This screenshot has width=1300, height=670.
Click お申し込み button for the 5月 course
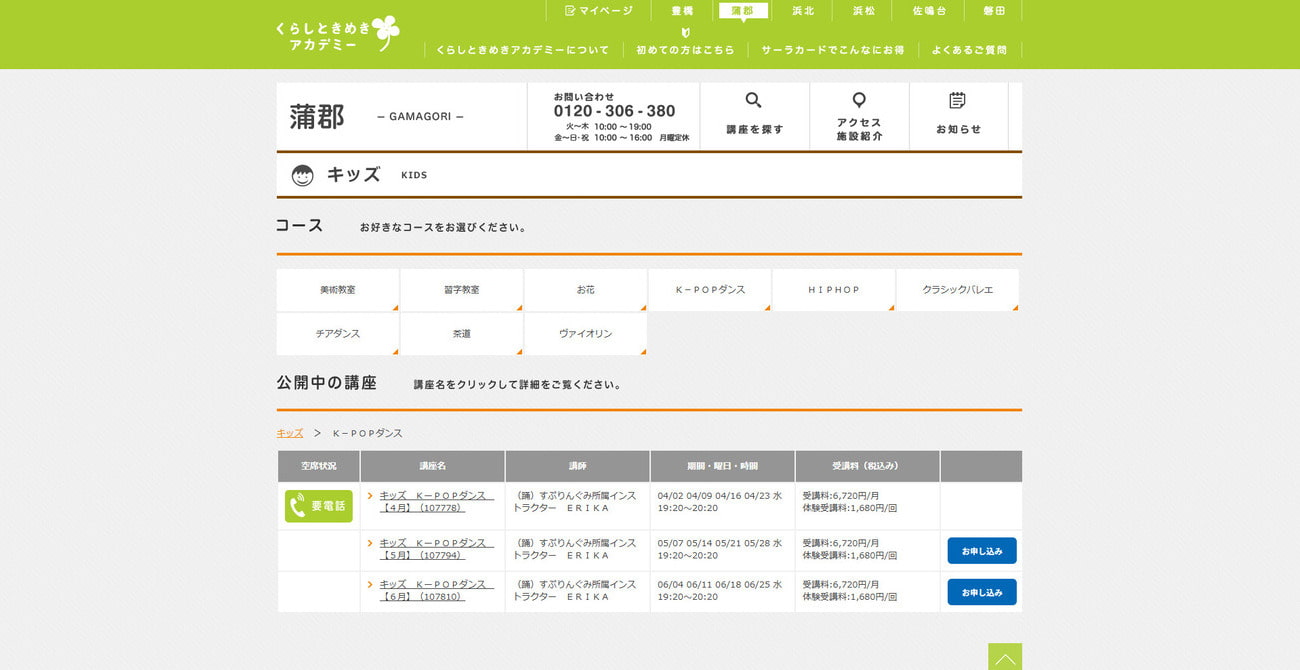point(981,551)
